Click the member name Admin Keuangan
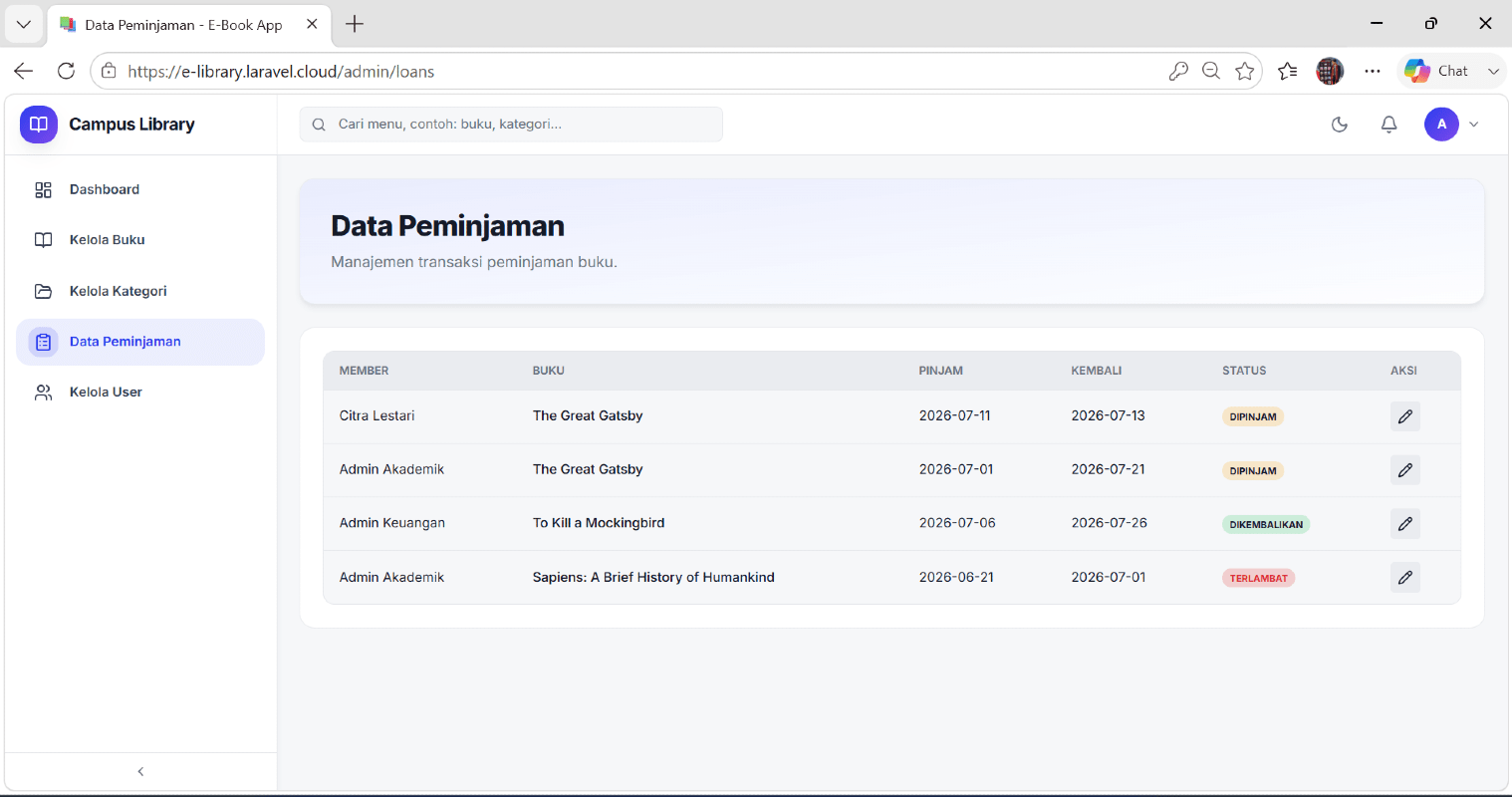The height and width of the screenshot is (797, 1512). tap(391, 523)
